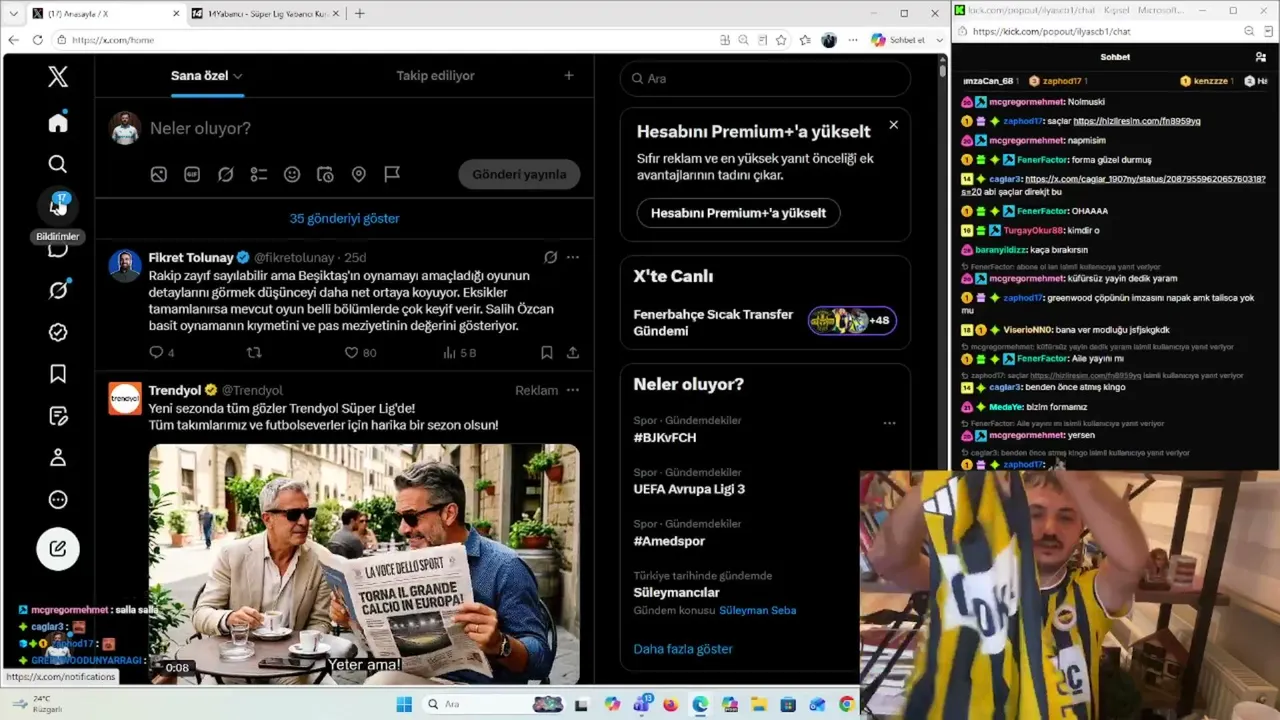The image size is (1280, 720).
Task: Open the Windows Start menu
Action: [x=404, y=704]
